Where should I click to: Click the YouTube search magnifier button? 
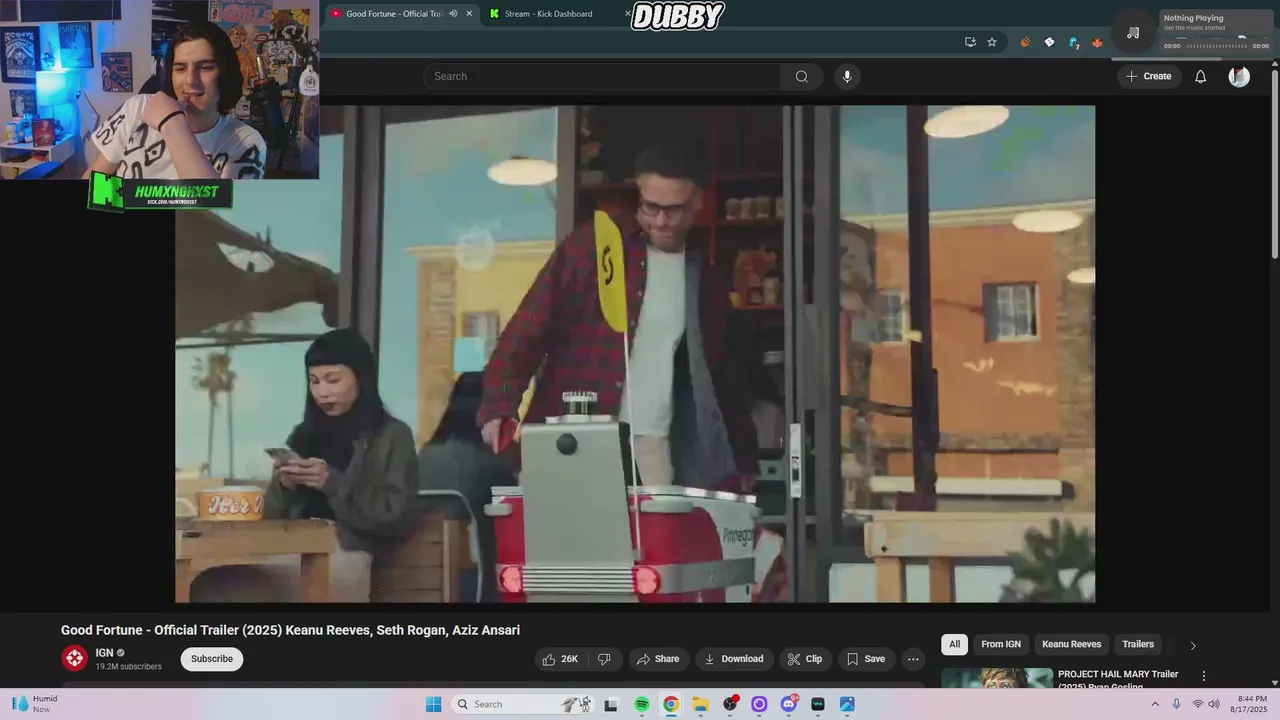tap(802, 76)
